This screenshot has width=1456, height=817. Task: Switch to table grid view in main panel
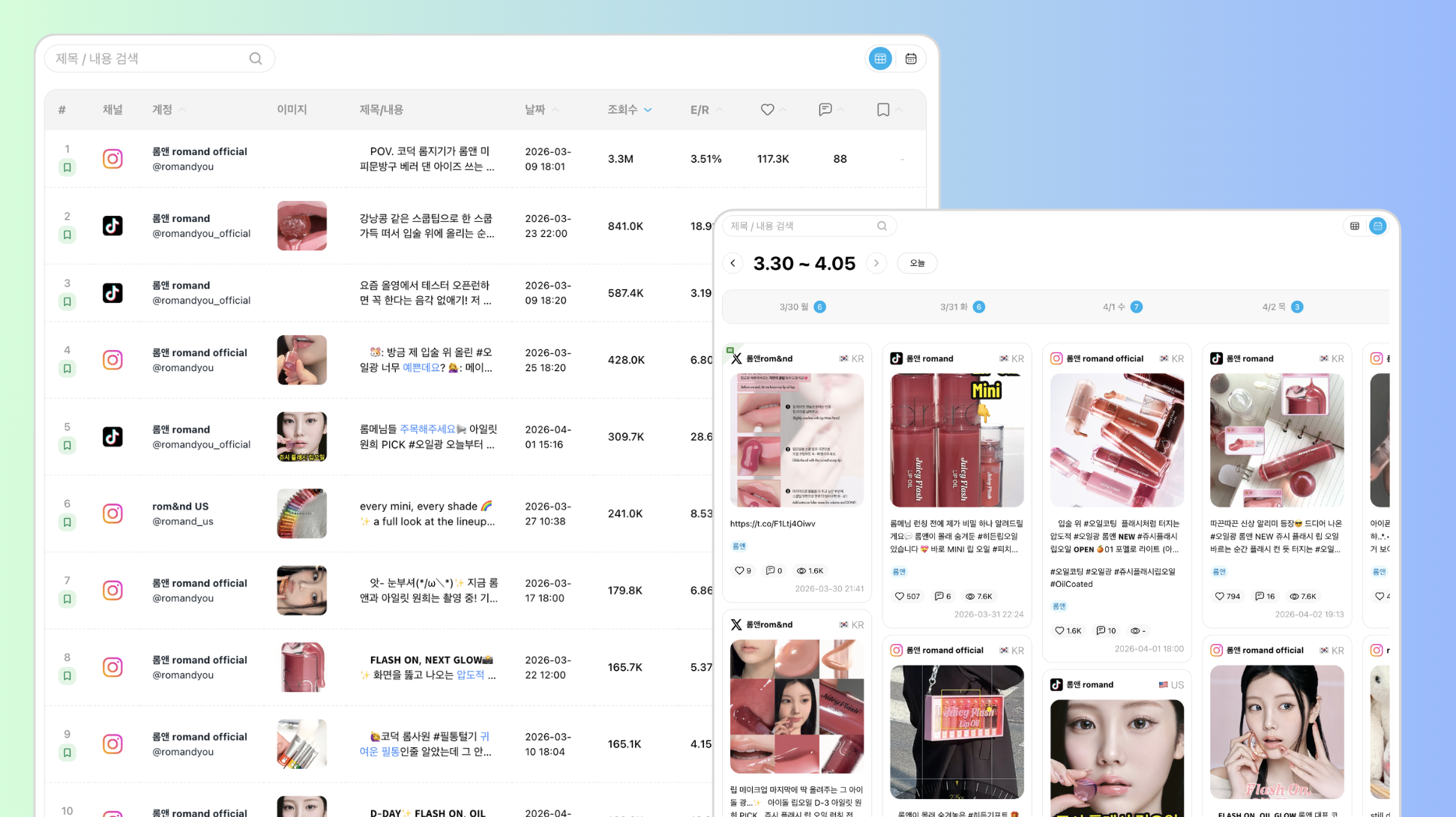(880, 58)
